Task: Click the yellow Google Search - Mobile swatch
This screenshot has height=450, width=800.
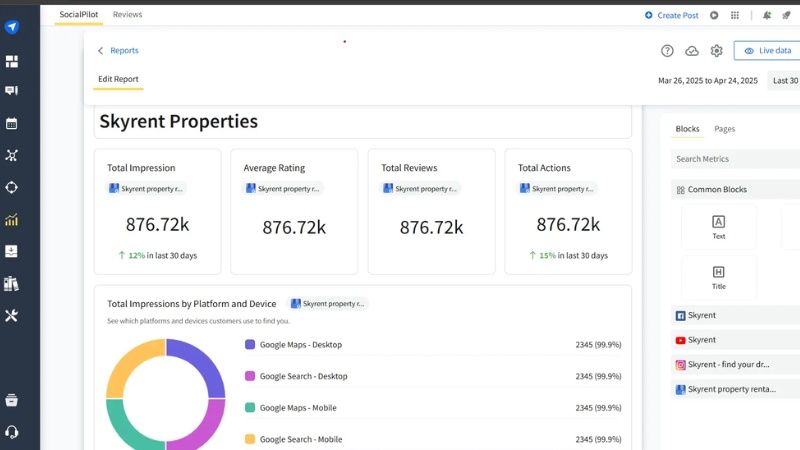Action: (x=249, y=439)
